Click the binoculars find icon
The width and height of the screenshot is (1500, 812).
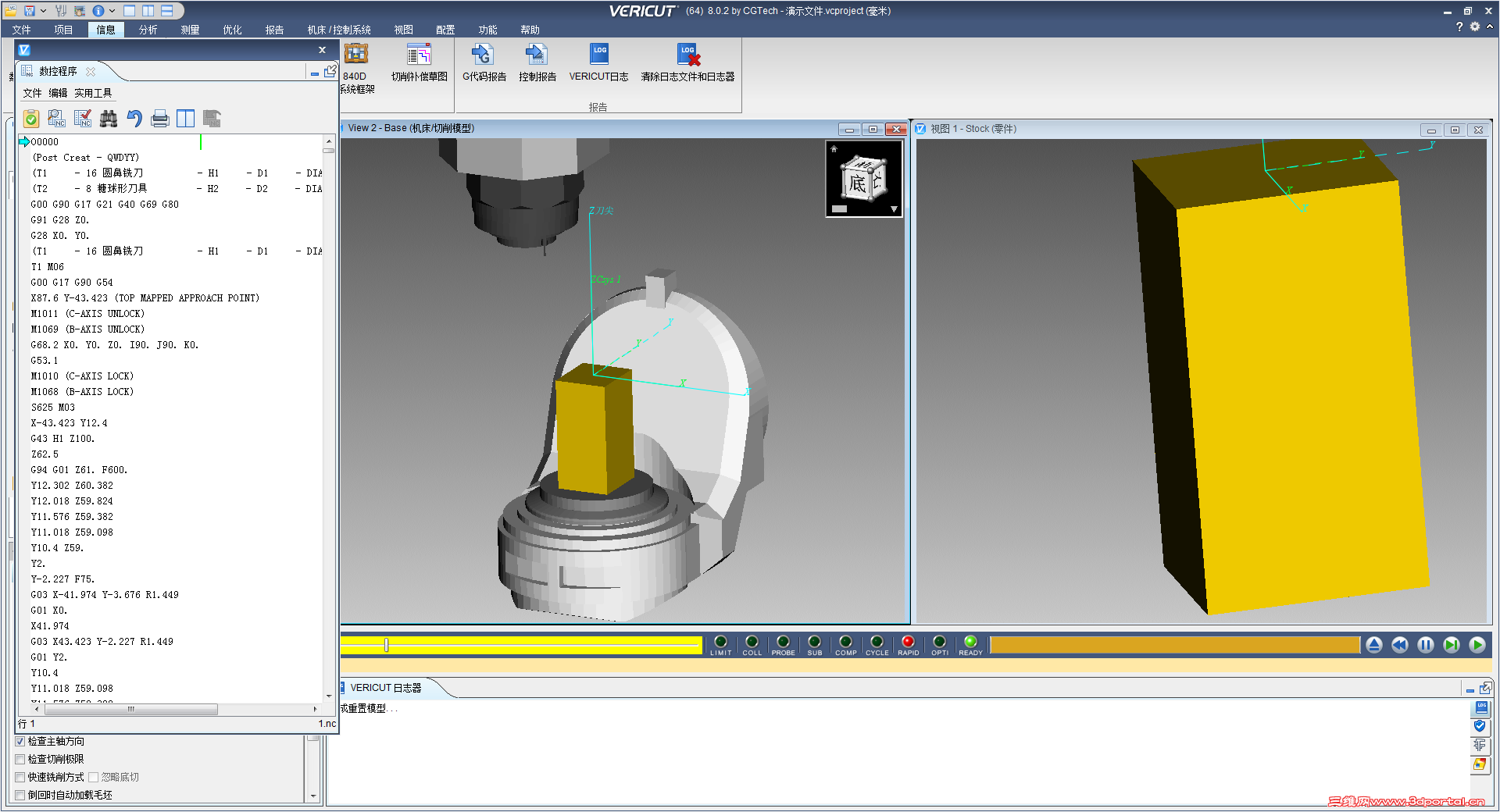click(x=109, y=119)
